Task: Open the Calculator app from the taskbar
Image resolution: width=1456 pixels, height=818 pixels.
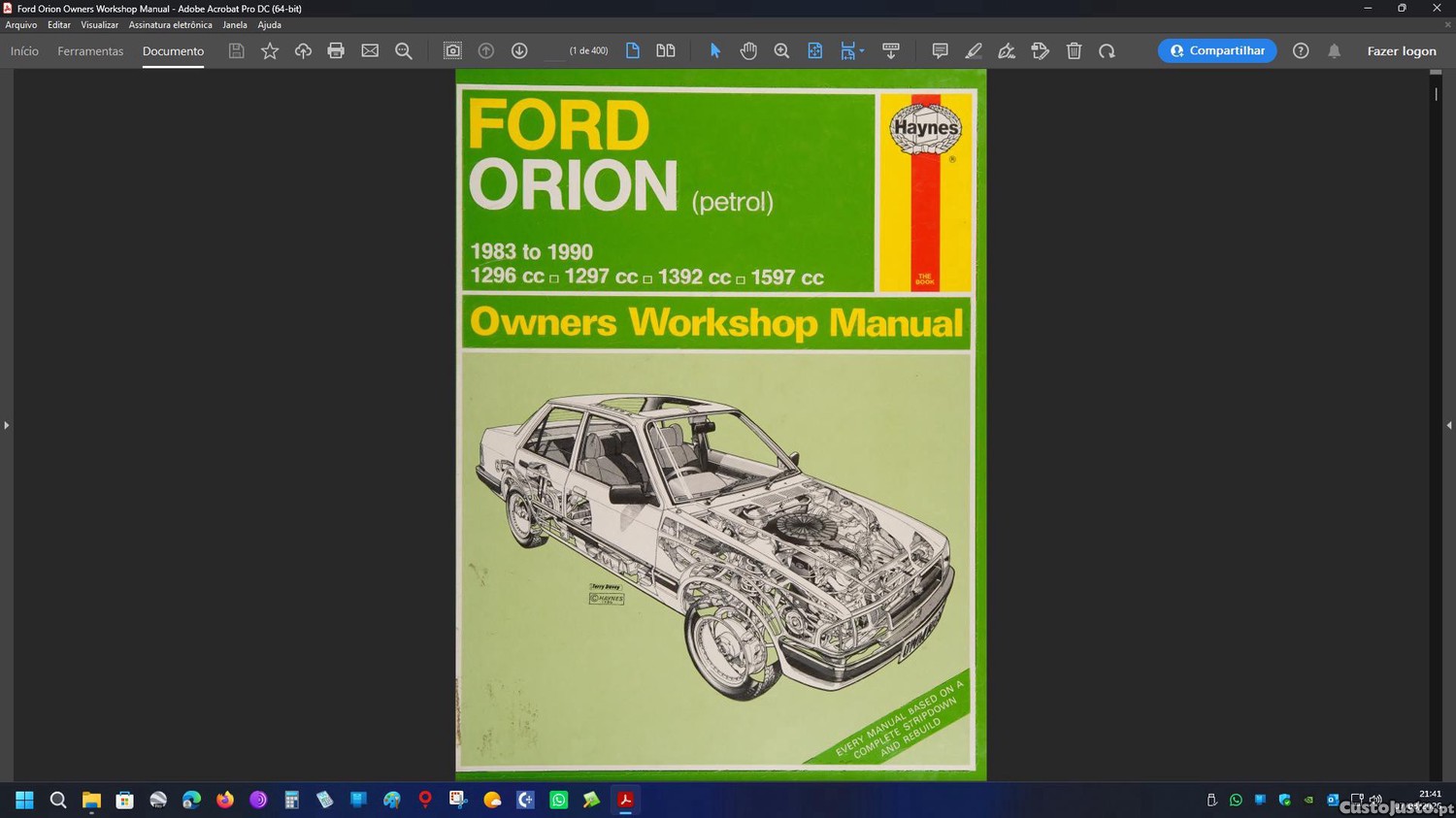Action: [291, 800]
